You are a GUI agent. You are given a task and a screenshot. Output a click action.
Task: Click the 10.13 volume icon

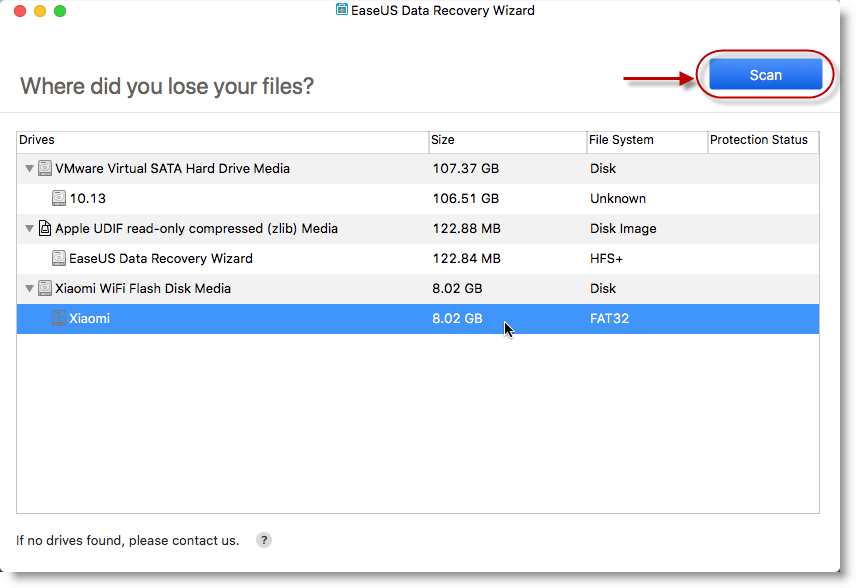click(x=59, y=199)
